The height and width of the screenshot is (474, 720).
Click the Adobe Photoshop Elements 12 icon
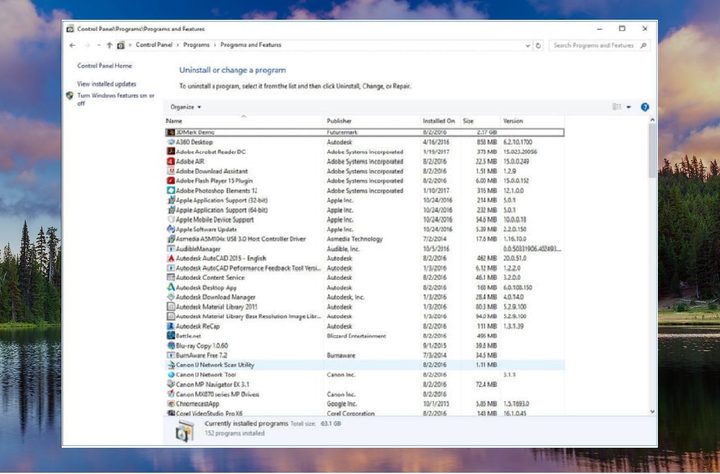(x=171, y=190)
